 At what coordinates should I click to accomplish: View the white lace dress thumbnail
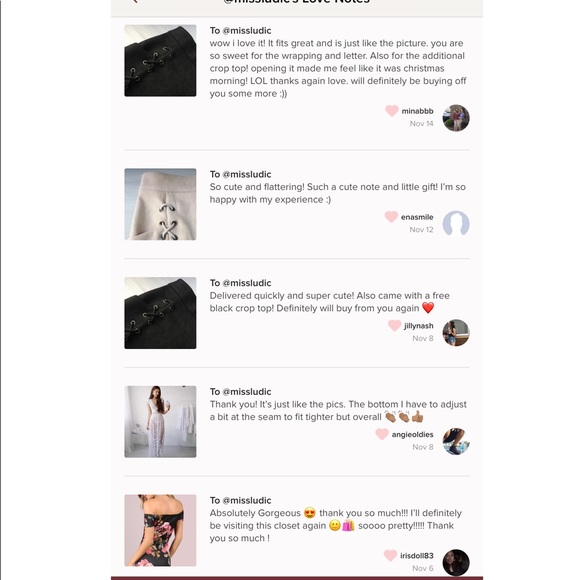[x=160, y=422]
